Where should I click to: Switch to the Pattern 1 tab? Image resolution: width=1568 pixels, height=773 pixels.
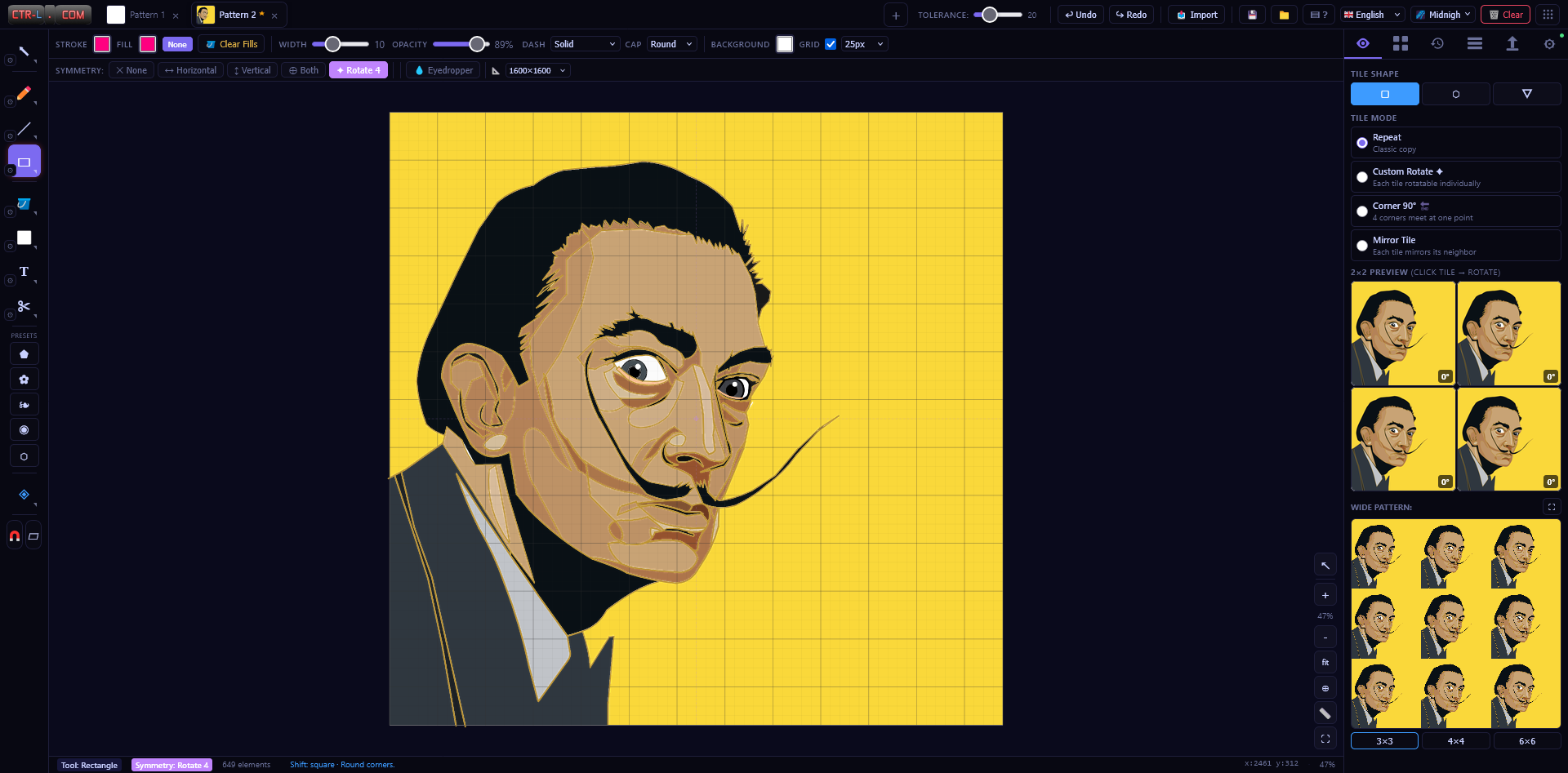144,15
